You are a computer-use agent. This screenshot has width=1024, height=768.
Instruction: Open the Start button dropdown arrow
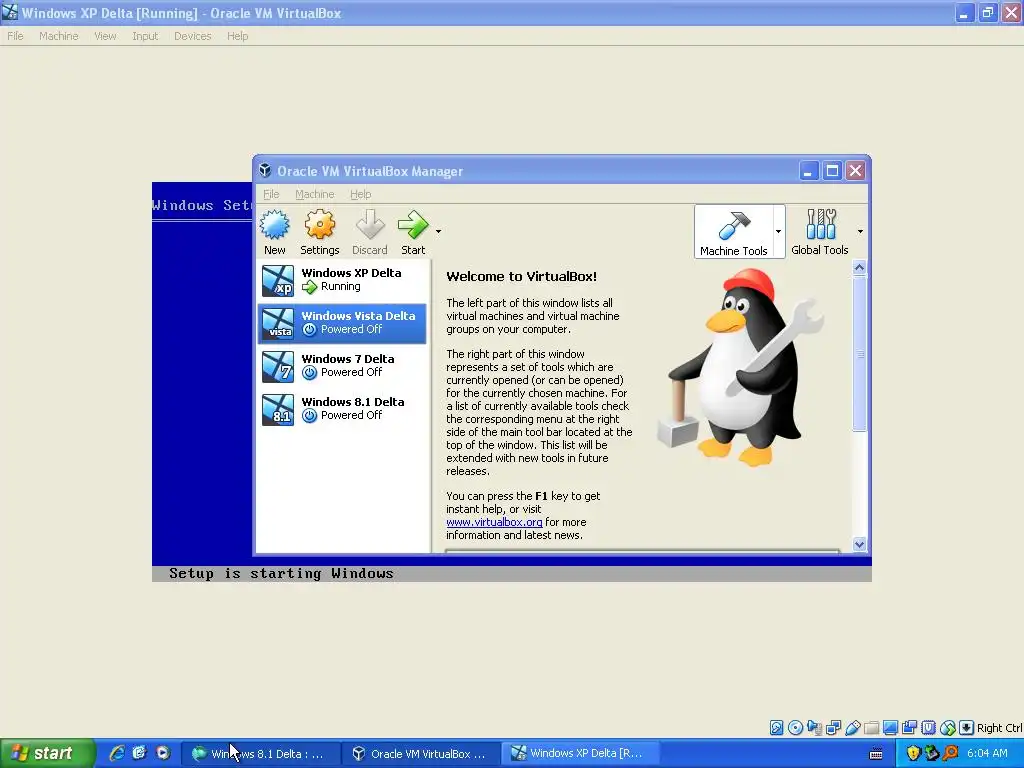click(438, 231)
